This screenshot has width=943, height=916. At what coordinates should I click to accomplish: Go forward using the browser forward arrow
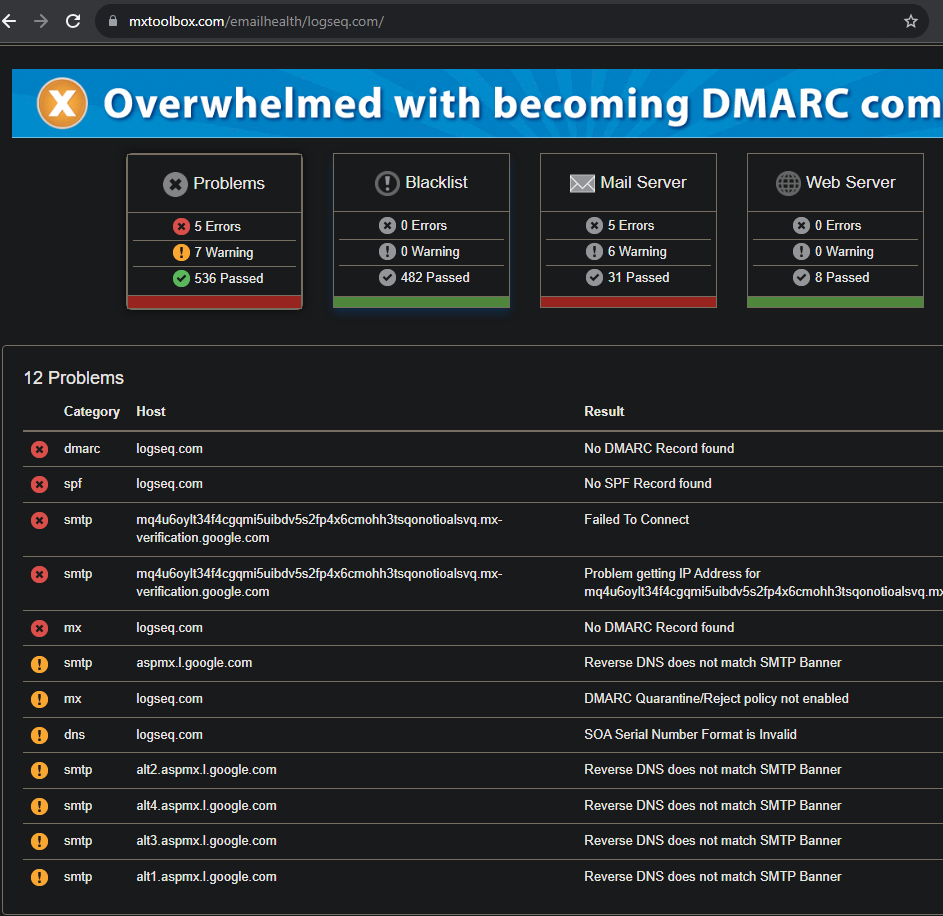(40, 22)
